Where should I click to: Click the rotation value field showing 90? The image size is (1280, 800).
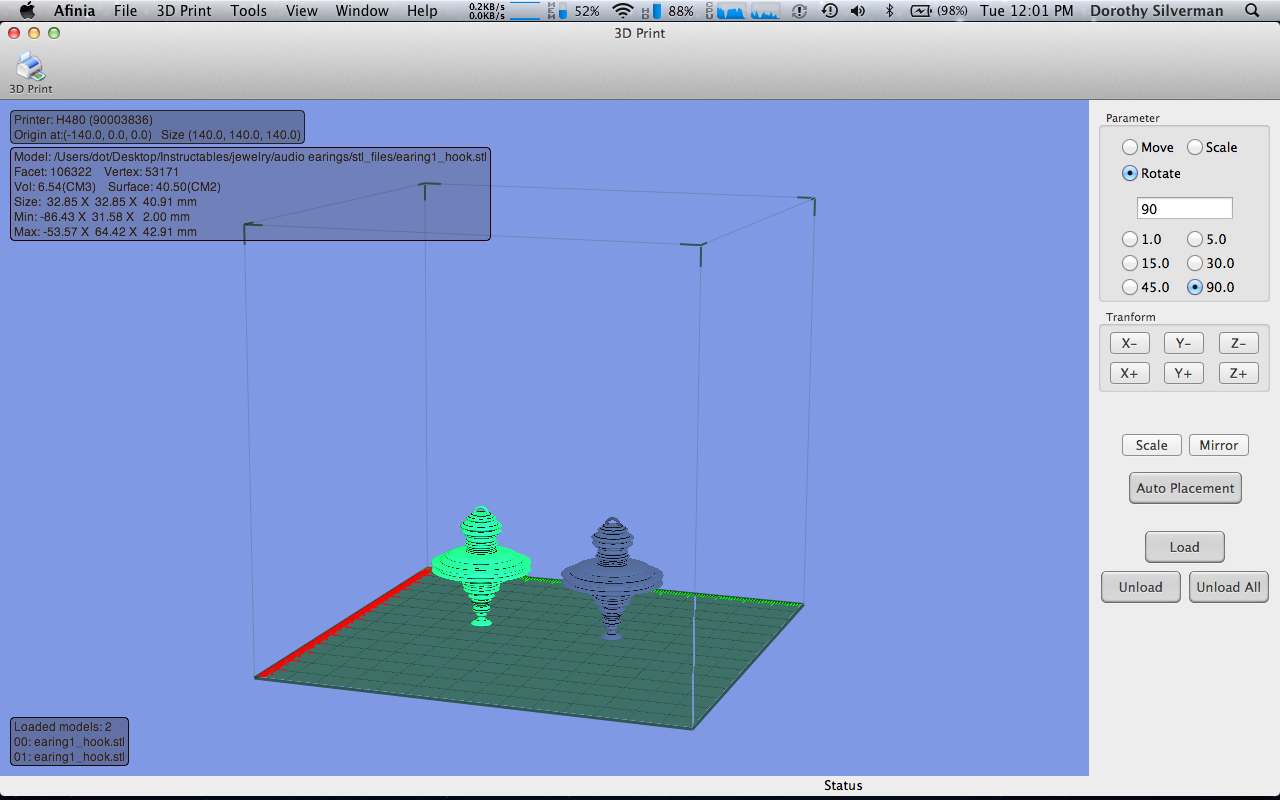click(1184, 209)
